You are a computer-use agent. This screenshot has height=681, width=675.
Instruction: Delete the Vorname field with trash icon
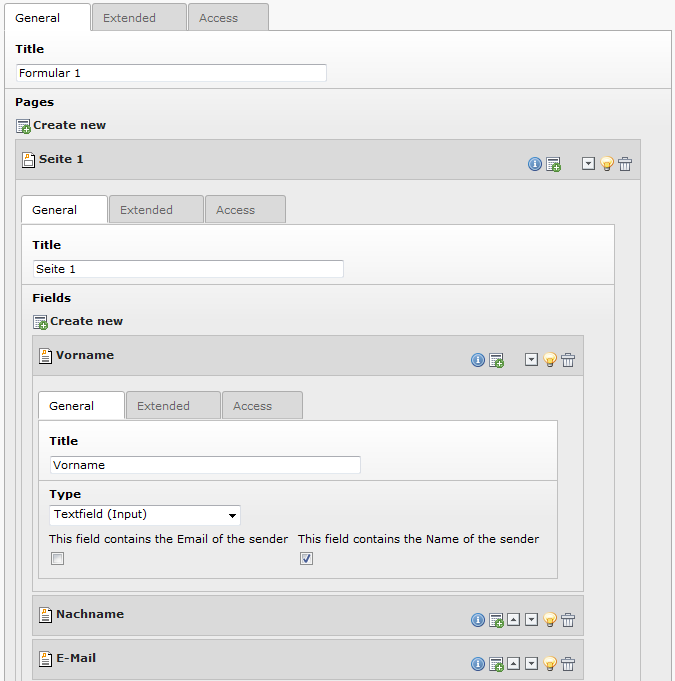(x=568, y=360)
